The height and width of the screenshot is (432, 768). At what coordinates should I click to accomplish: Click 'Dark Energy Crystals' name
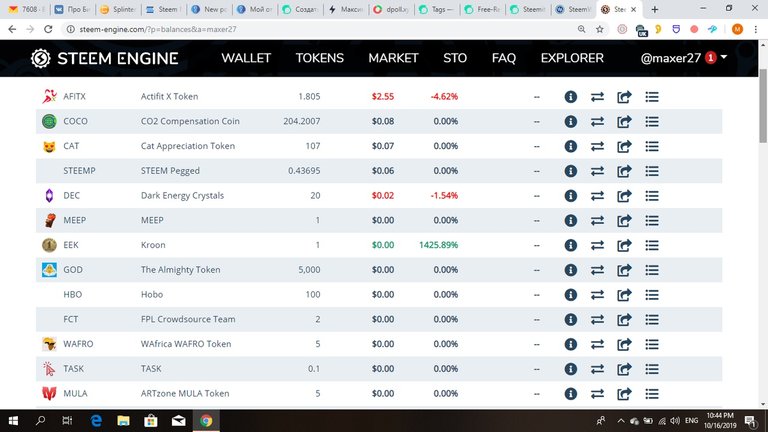tap(182, 195)
